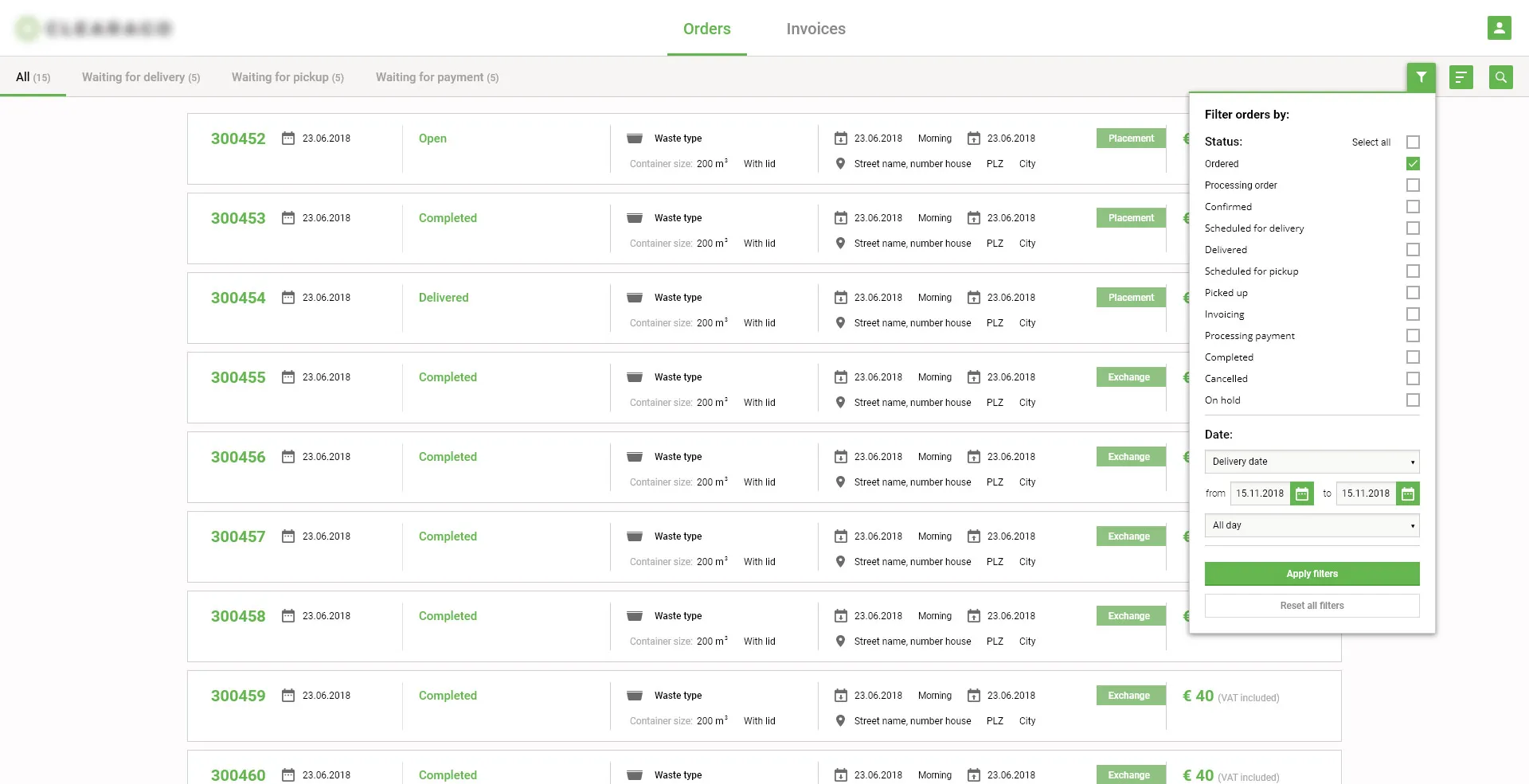Enable the Select all status checkbox
1529x784 pixels.
pos(1413,142)
